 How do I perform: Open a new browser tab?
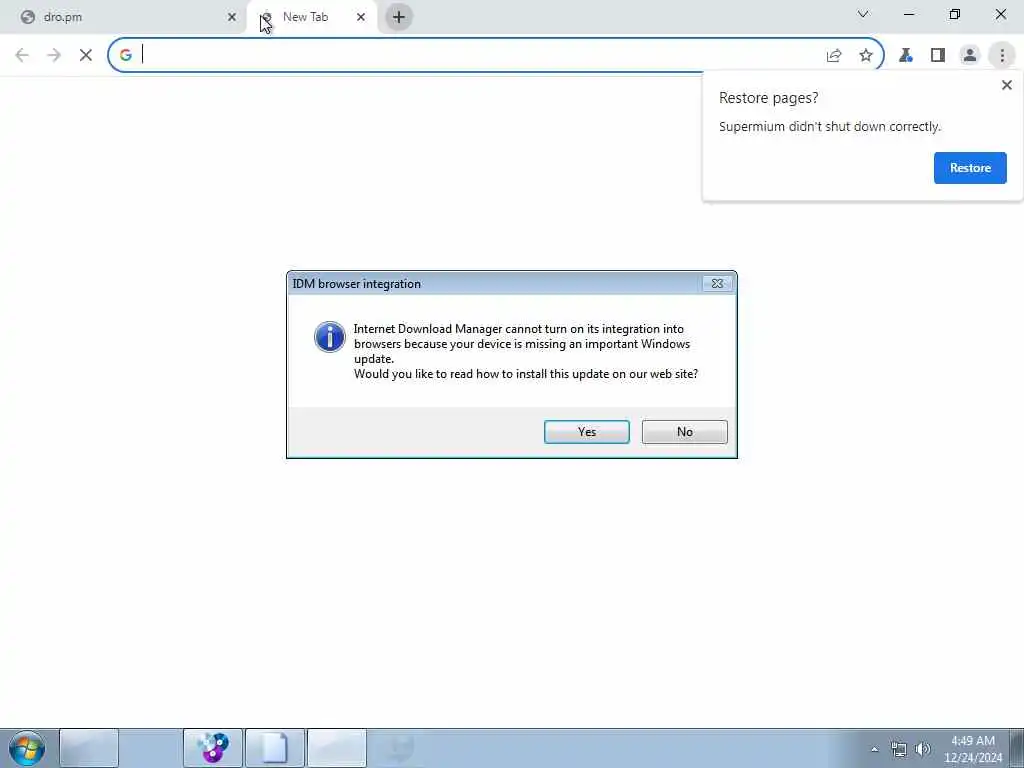click(398, 17)
